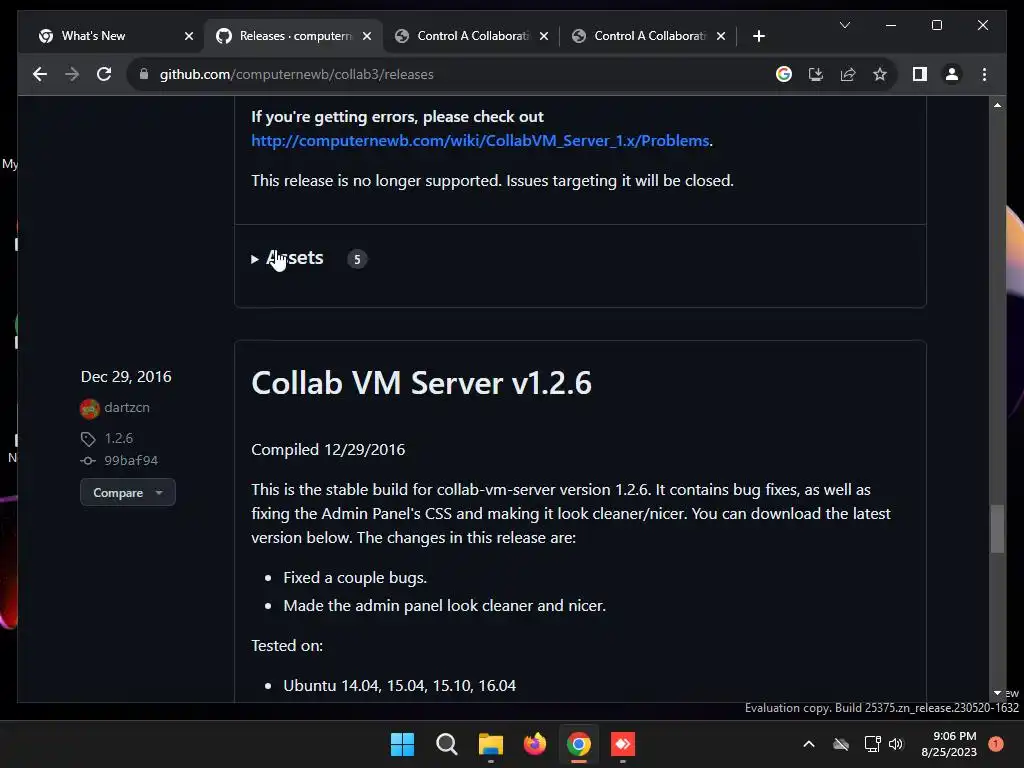Click the cloud sync tray icon

841,744
